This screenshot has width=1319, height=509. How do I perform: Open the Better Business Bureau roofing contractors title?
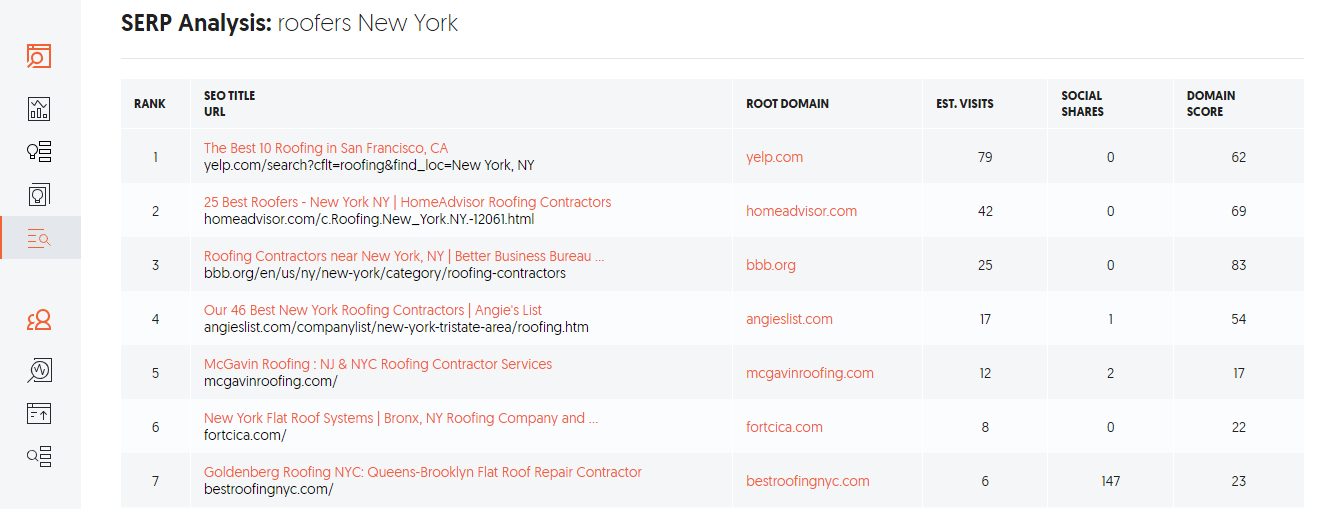(x=404, y=256)
